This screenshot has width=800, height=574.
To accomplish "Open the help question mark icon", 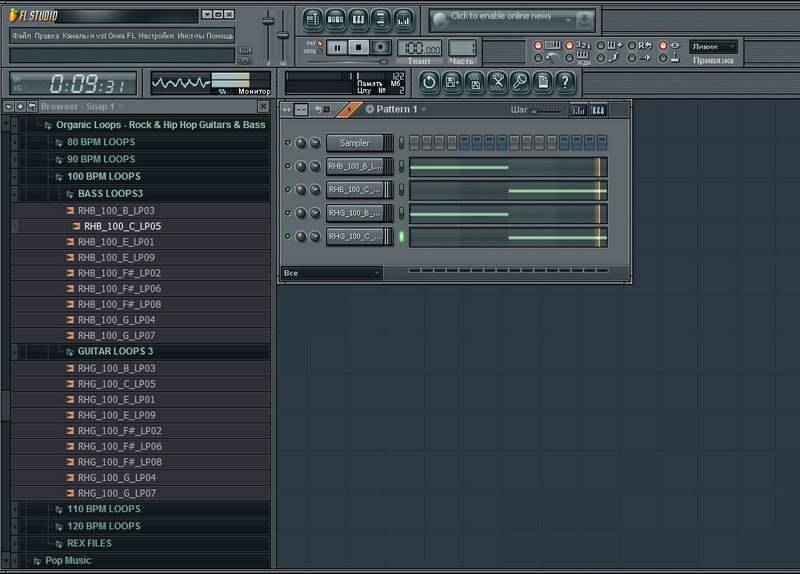I will pyautogui.click(x=565, y=82).
